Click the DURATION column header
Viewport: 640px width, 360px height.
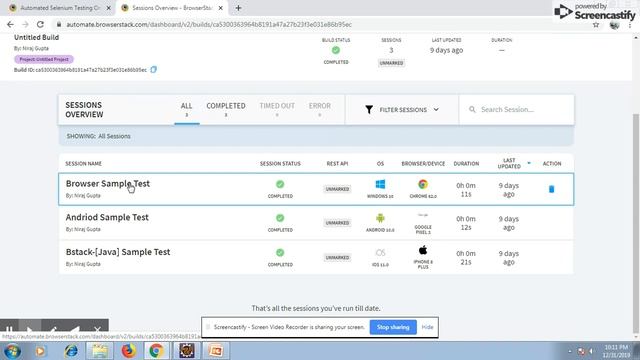466,163
